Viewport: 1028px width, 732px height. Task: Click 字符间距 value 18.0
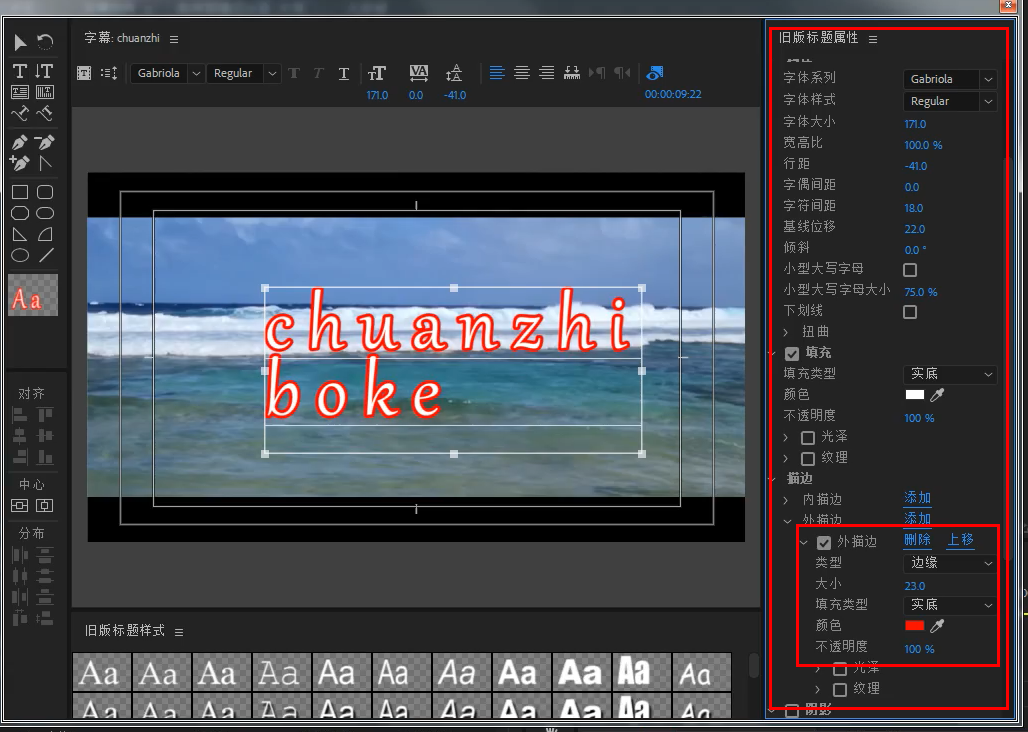click(913, 208)
